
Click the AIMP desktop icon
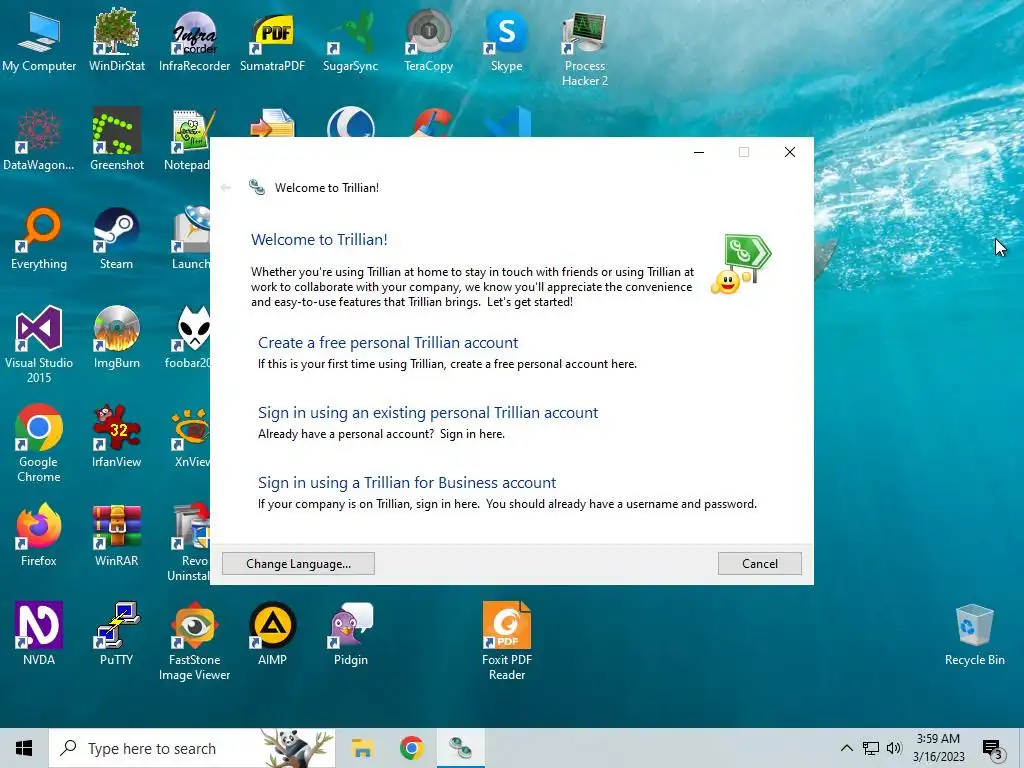tap(272, 635)
